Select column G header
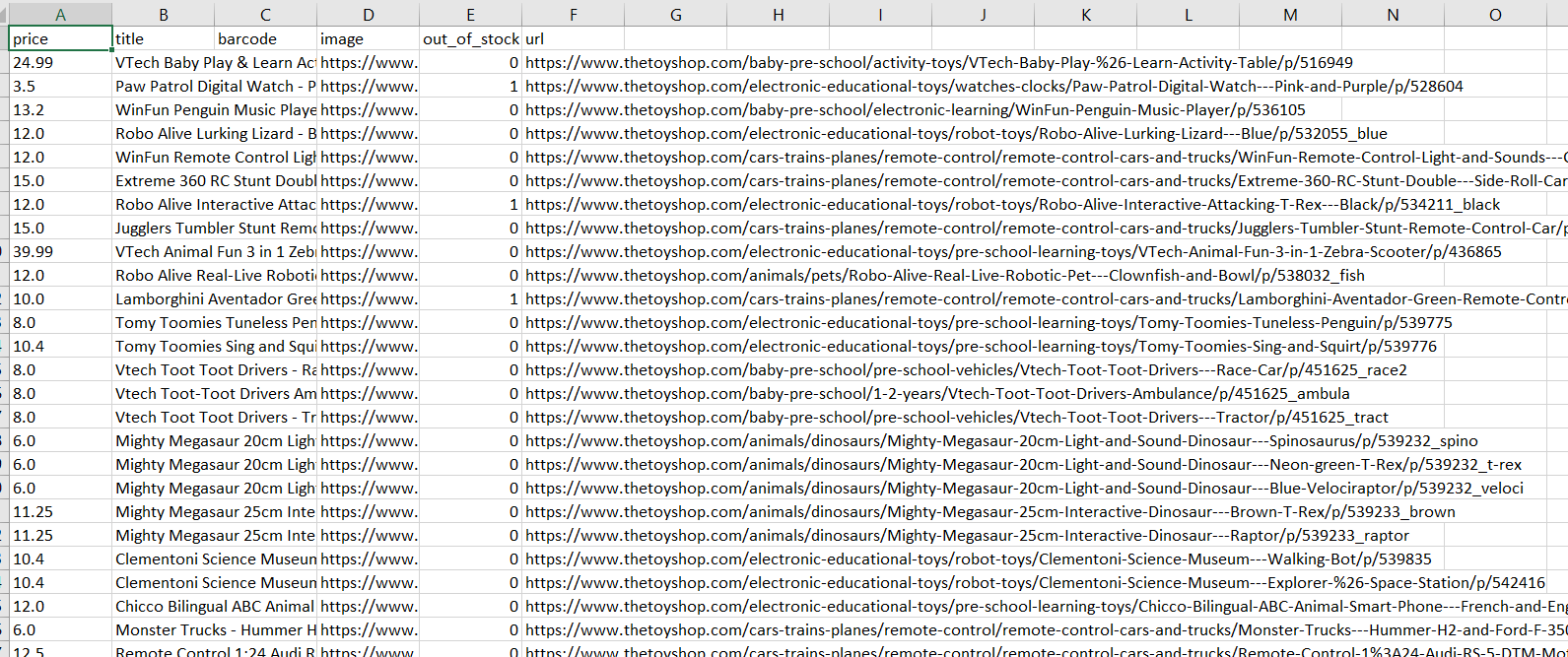The height and width of the screenshot is (657, 1568). click(676, 14)
